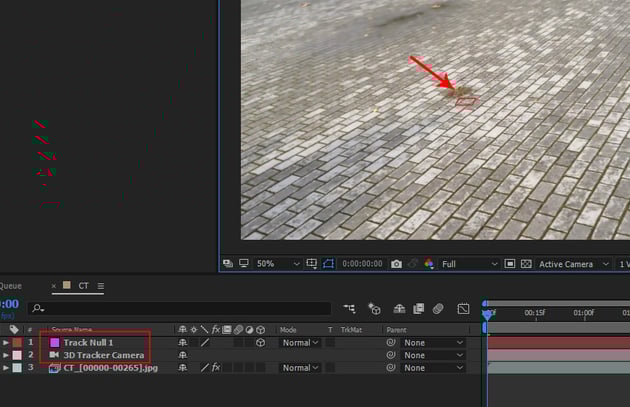Enable the Motion Blur icon in timeline toolbar
The image size is (630, 407).
tap(438, 309)
